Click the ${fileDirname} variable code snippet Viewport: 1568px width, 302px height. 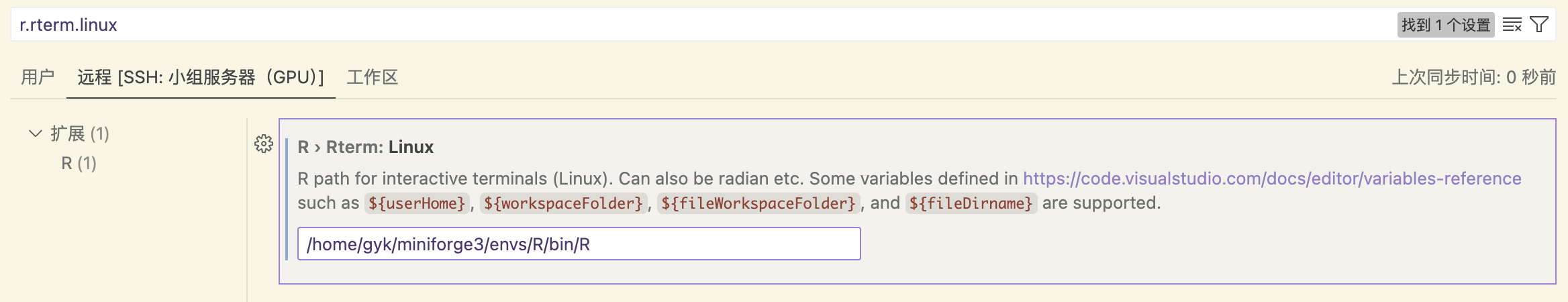pos(971,203)
